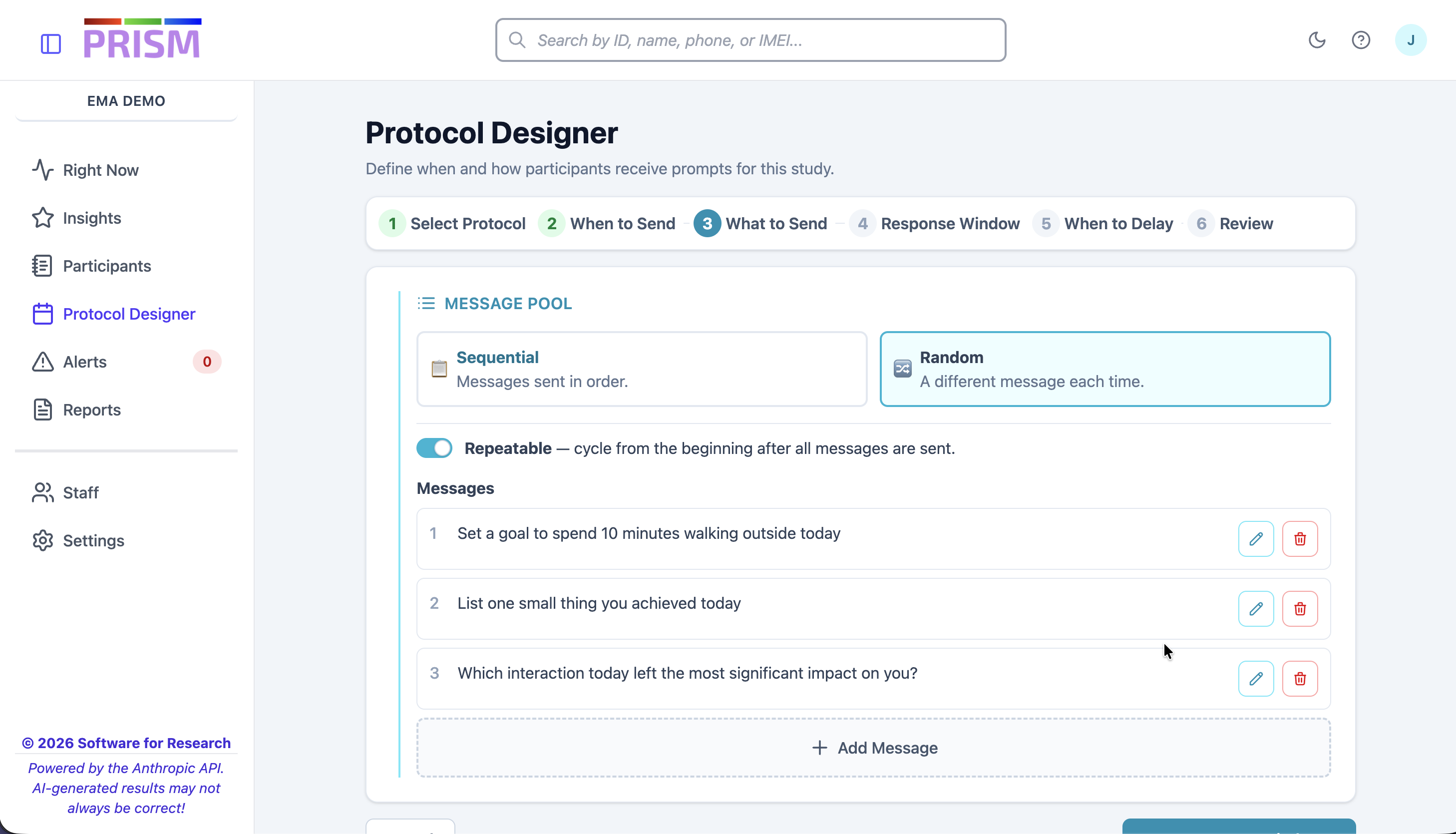The image size is (1456, 834).
Task: Select the Random message delivery option
Action: coord(1105,369)
